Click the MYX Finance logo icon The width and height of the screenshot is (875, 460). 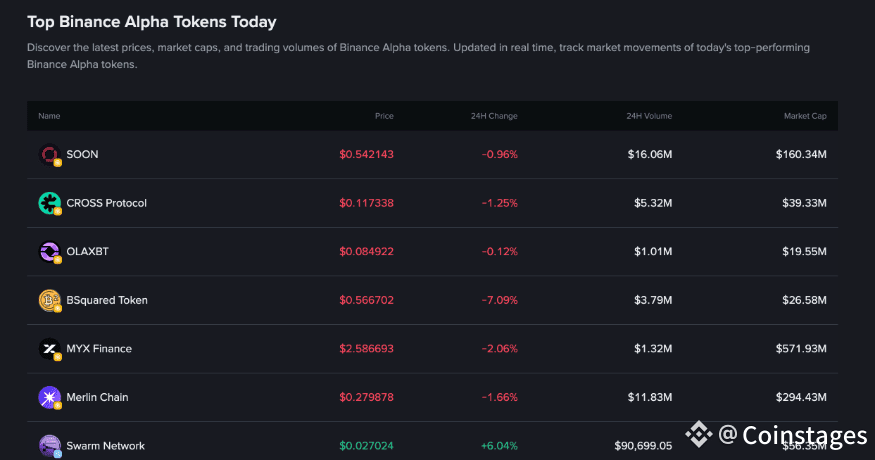(x=49, y=349)
